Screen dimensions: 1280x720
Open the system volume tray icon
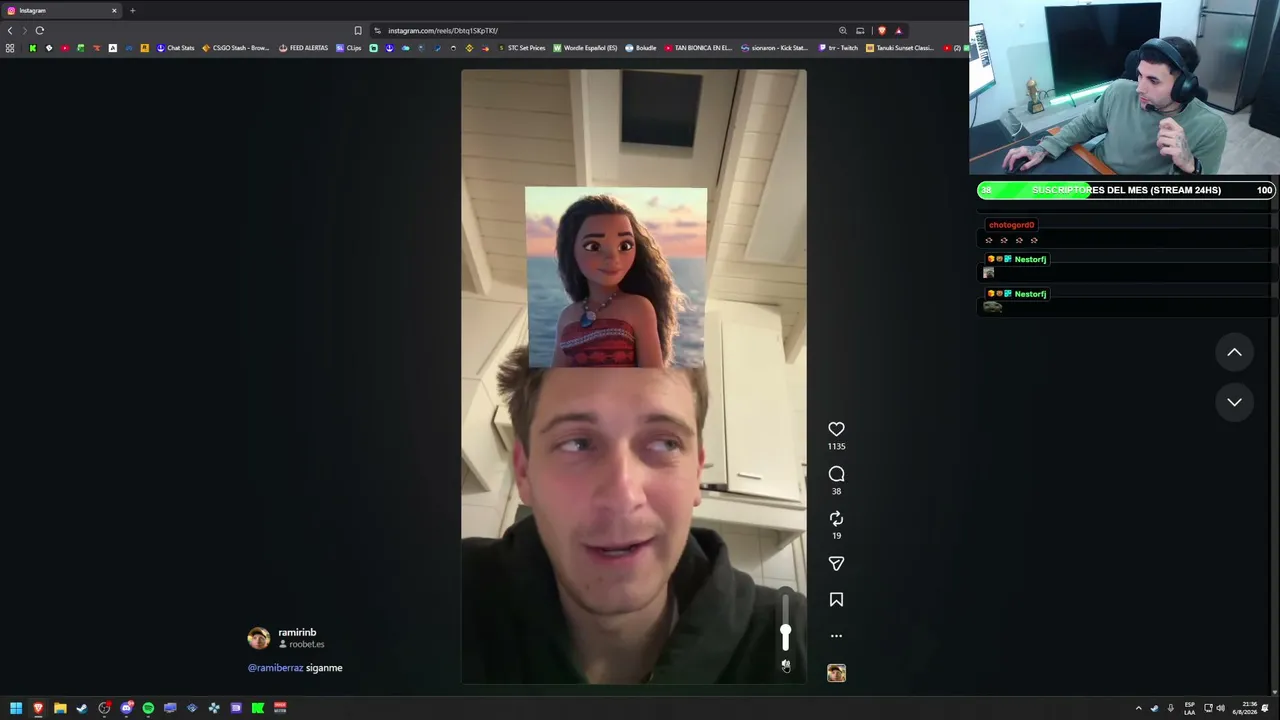1220,708
